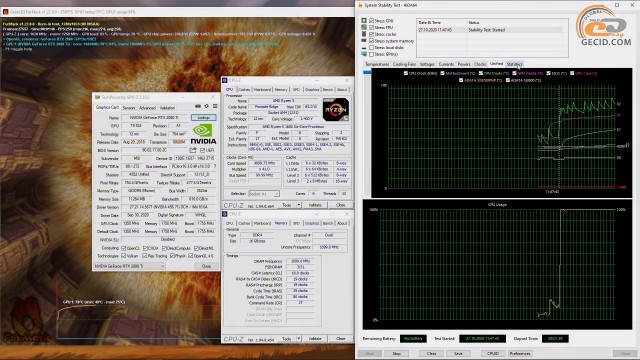Enable Stress GPU(s) checkbox
The image size is (640, 360).
(371, 54)
